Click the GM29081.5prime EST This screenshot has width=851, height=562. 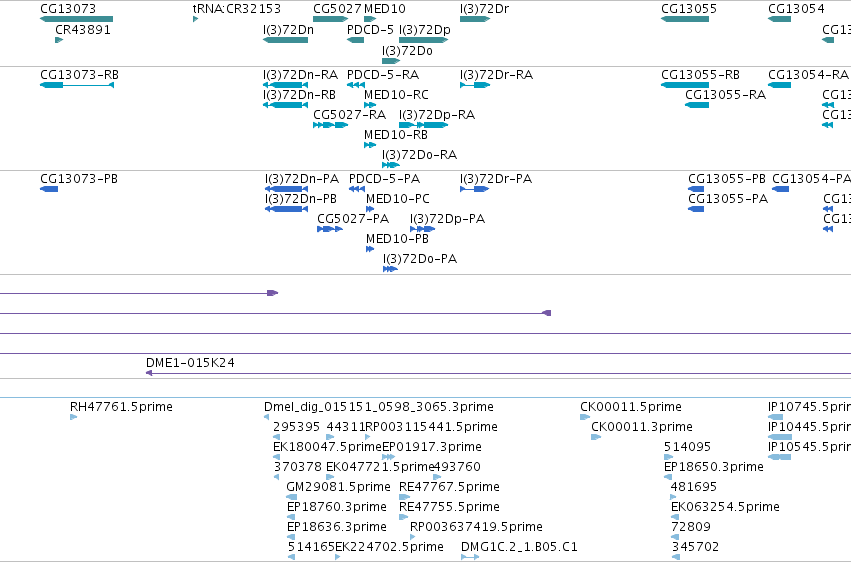point(291,497)
